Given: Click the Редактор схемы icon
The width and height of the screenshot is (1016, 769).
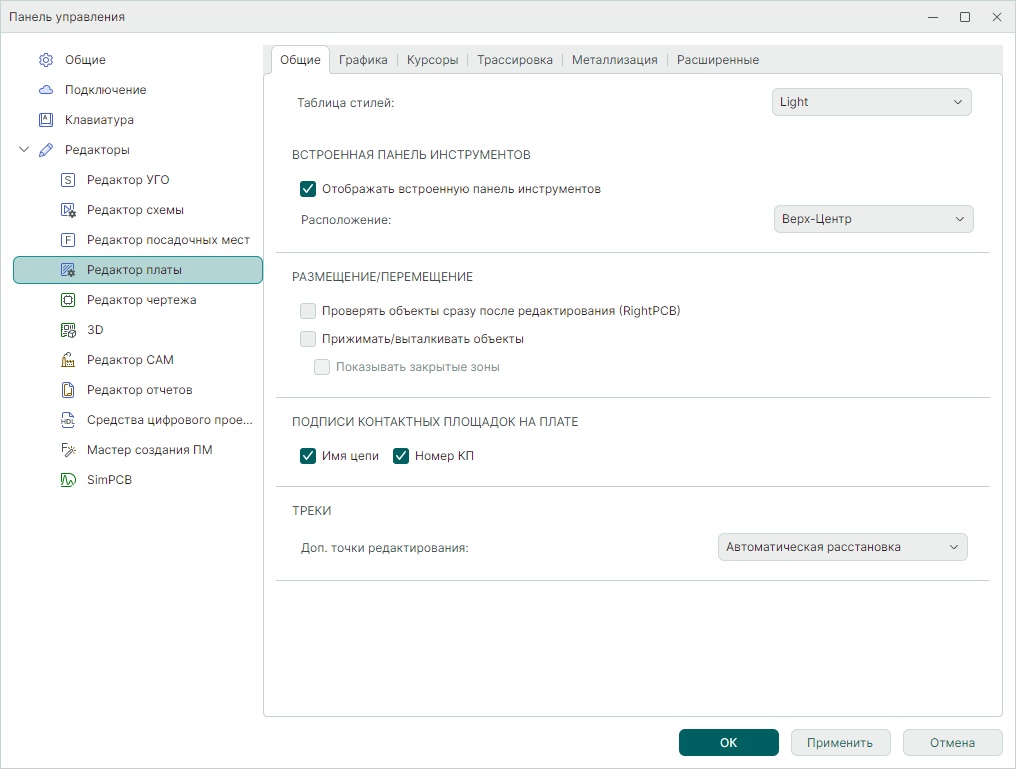Looking at the screenshot, I should point(68,210).
